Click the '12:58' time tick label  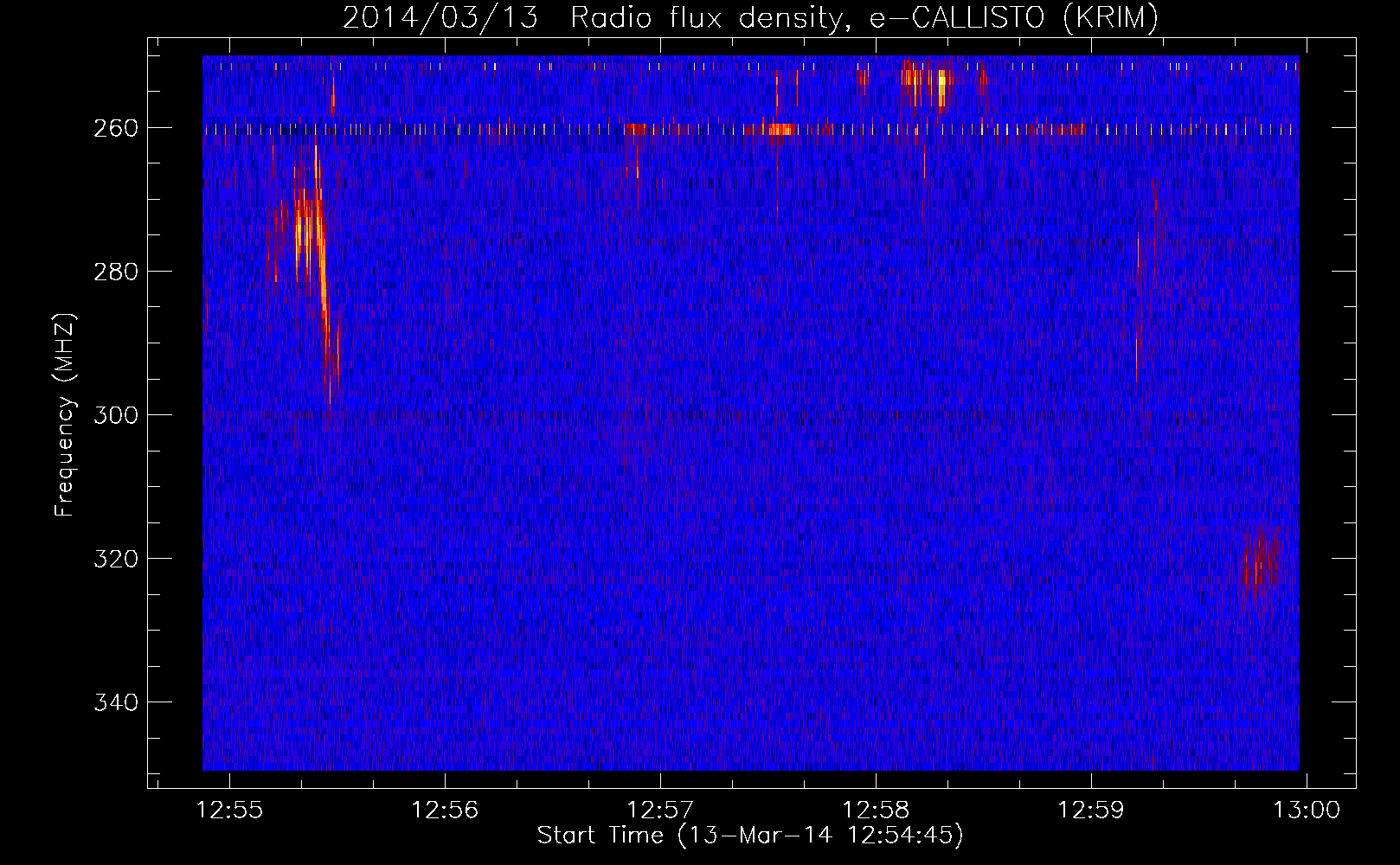coord(876,811)
